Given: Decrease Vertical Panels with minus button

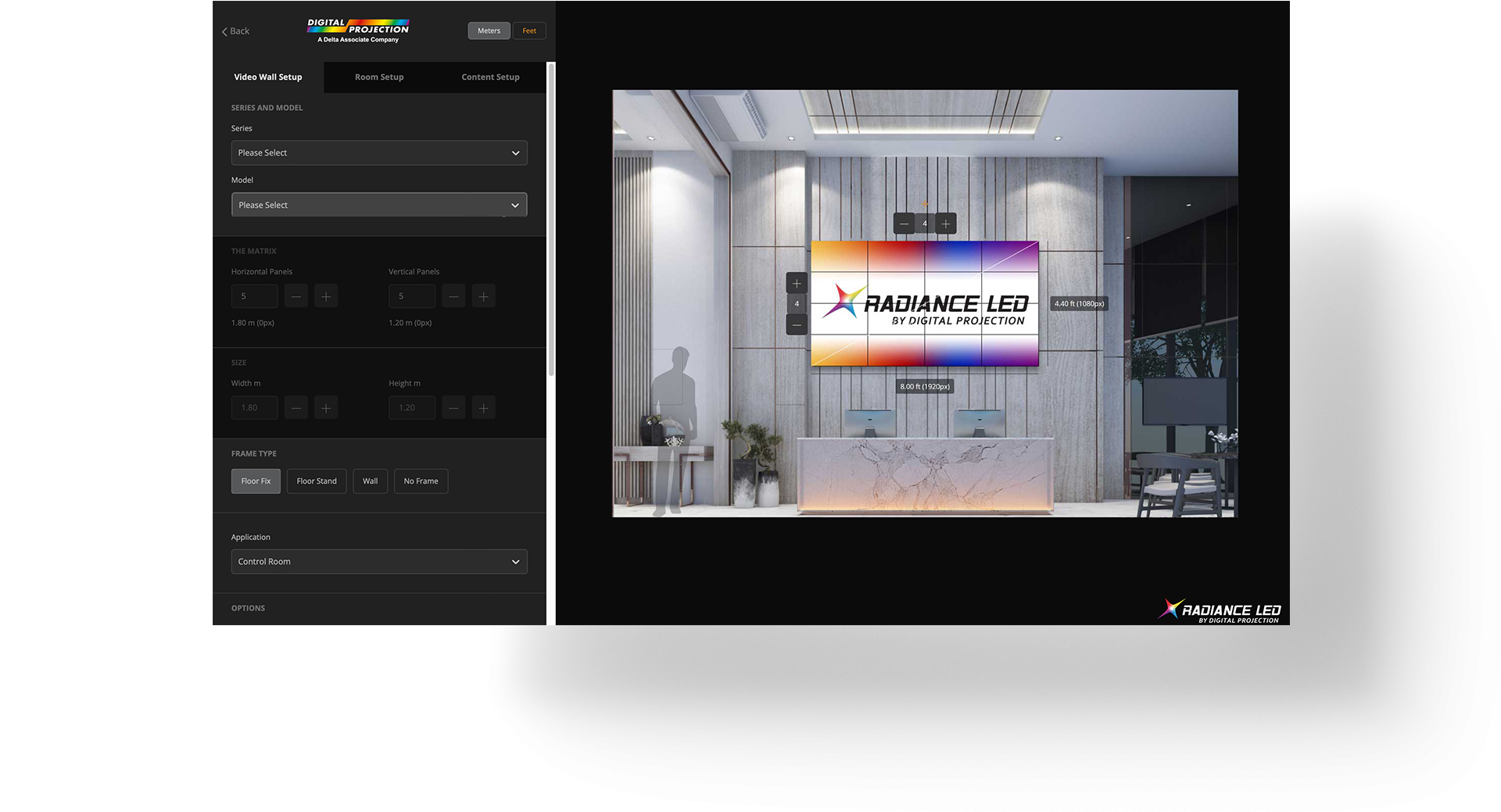Looking at the screenshot, I should tap(453, 296).
